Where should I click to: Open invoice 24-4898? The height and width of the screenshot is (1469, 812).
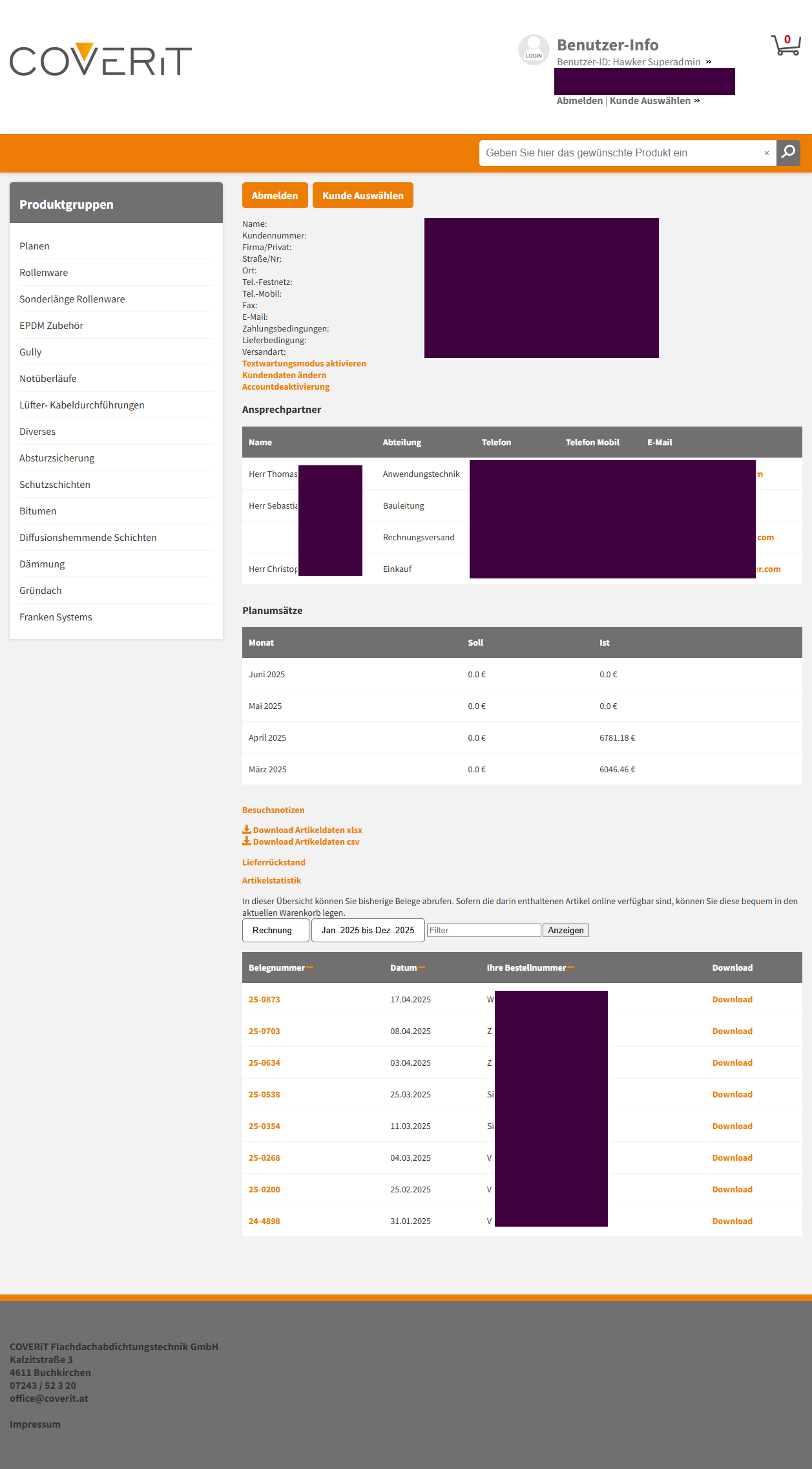pyautogui.click(x=264, y=1221)
